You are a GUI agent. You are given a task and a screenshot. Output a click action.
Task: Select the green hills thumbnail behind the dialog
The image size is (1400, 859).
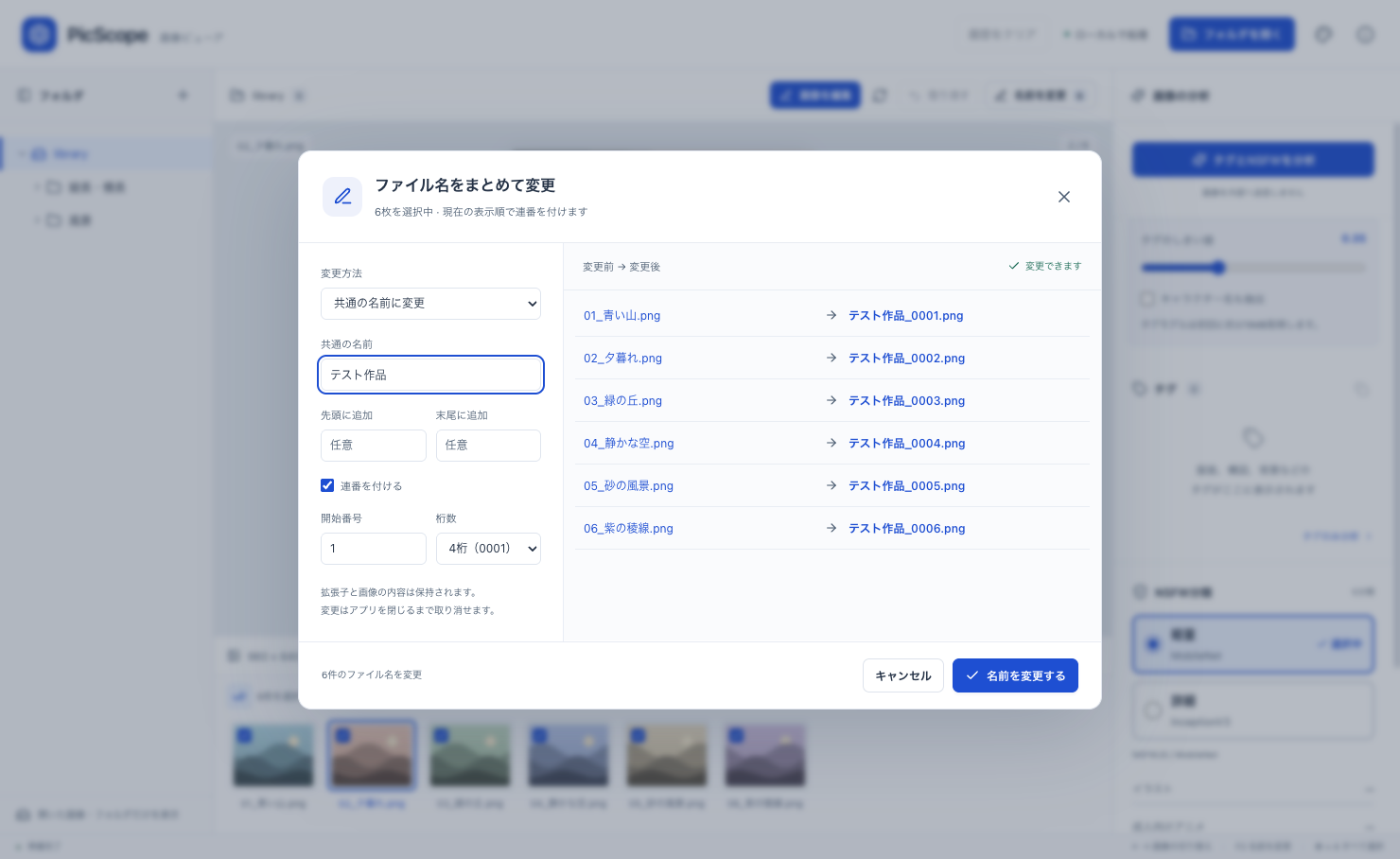[x=470, y=756]
